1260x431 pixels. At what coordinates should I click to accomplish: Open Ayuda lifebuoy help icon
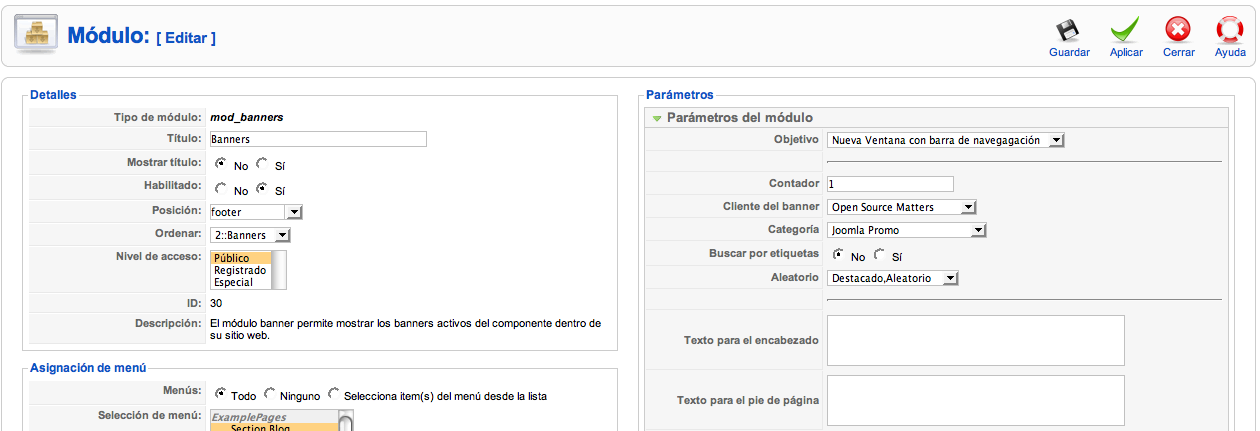(x=1229, y=31)
